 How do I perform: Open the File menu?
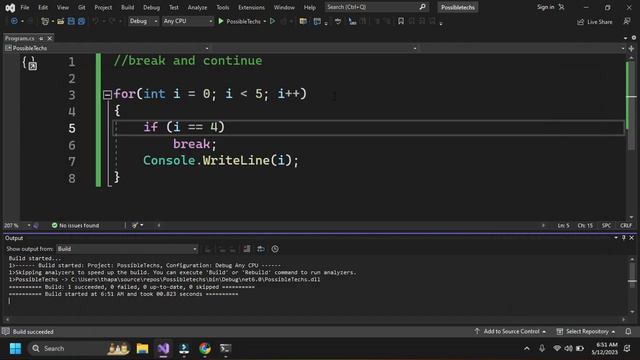pos(25,7)
